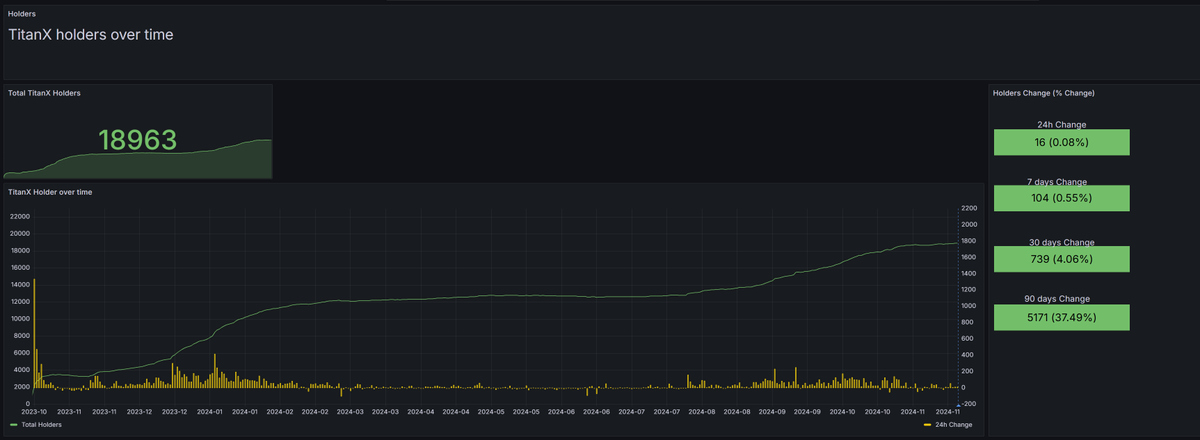Screen dimensions: 1200x440
Task: Click the tall yellow bar at 2023-10
Action: point(34,334)
